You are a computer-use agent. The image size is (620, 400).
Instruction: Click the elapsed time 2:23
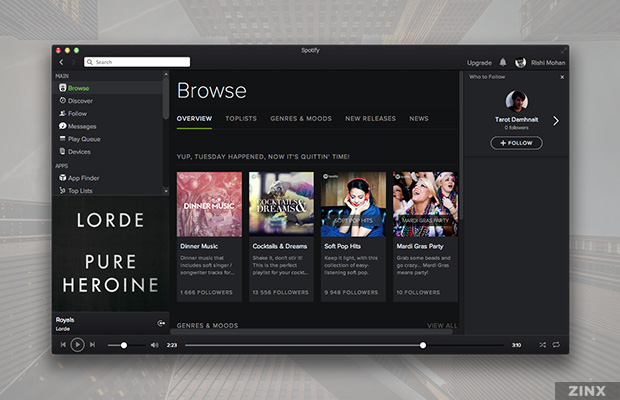click(x=172, y=345)
